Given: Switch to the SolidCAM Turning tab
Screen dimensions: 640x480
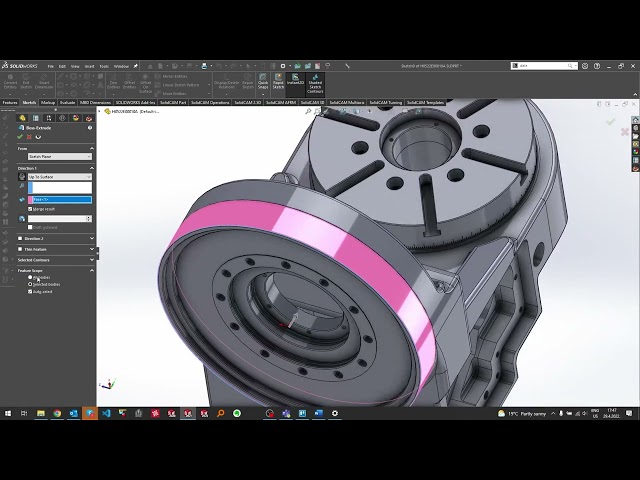Looking at the screenshot, I should point(385,102).
